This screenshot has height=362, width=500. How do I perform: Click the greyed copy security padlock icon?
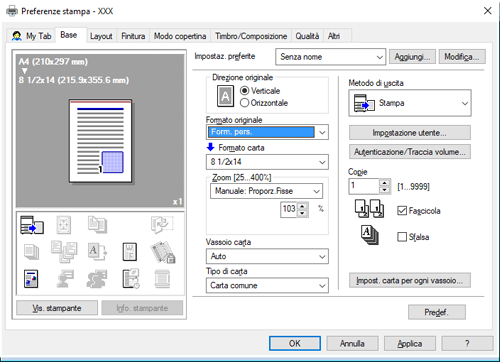pos(163,252)
